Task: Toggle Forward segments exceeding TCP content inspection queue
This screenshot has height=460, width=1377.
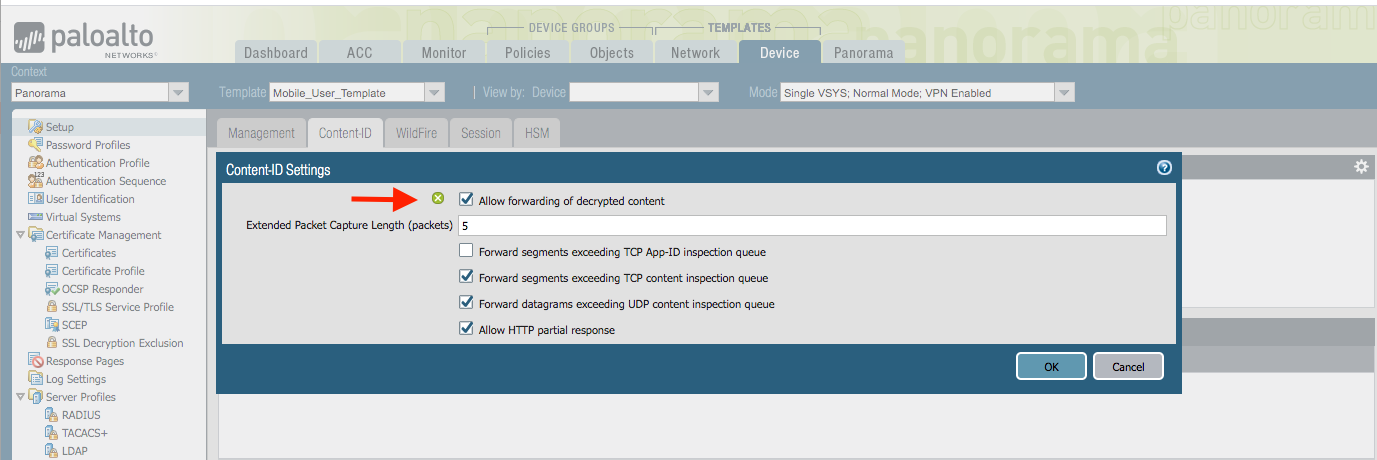Action: [466, 277]
